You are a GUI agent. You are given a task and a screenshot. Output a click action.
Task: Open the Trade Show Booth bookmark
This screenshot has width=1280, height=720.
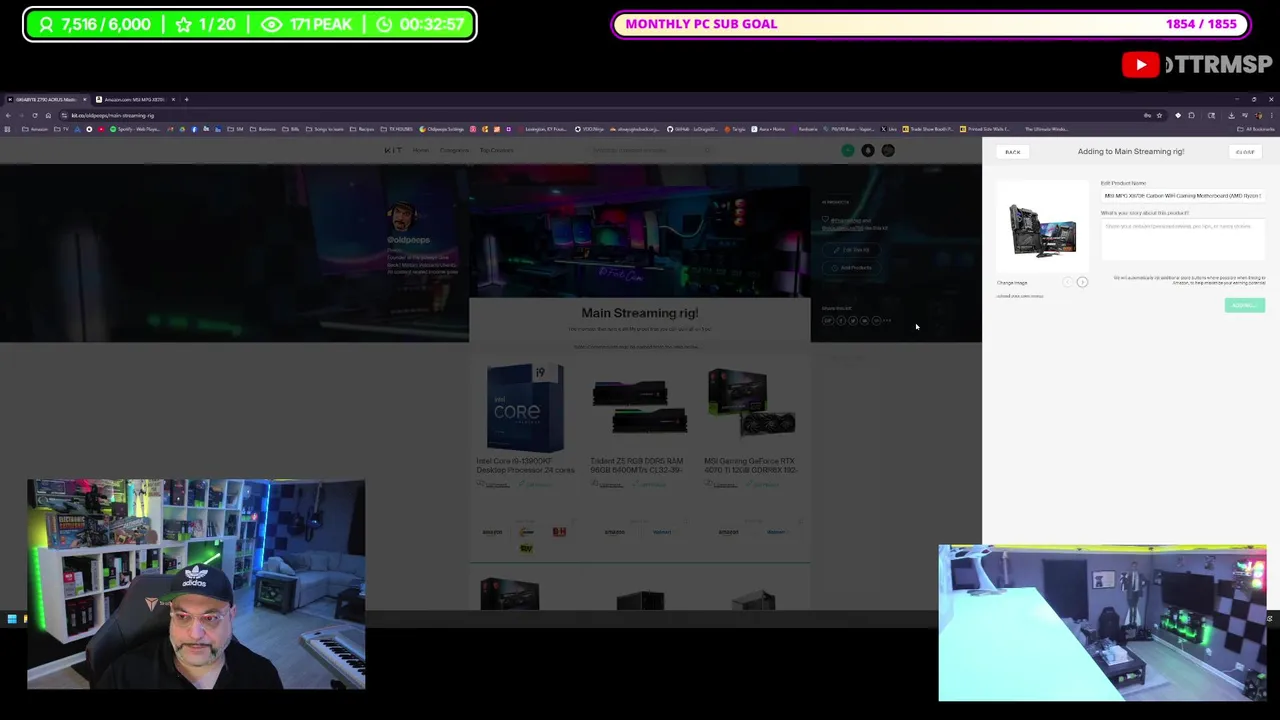(928, 129)
